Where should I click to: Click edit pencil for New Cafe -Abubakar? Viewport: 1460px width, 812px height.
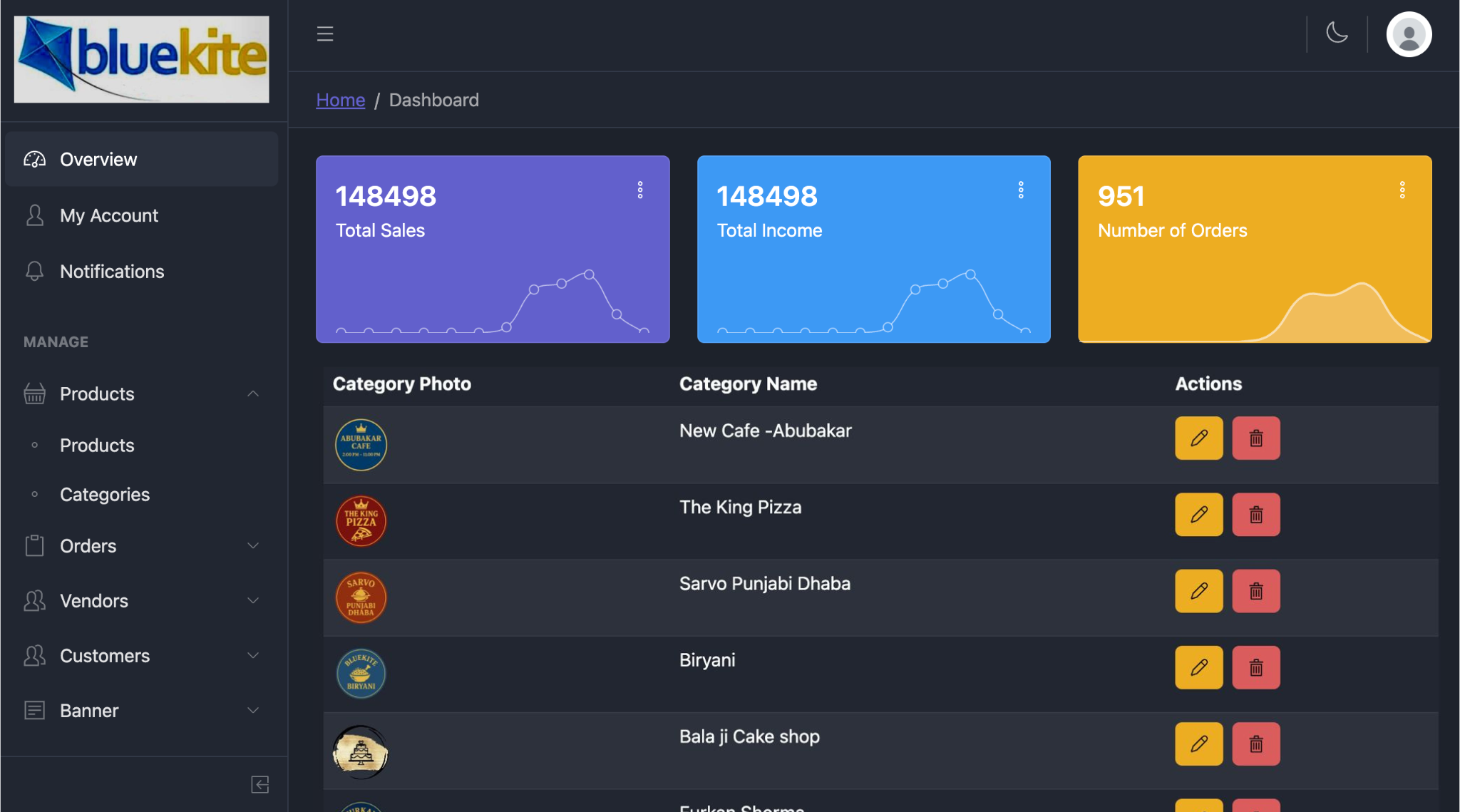[1198, 438]
